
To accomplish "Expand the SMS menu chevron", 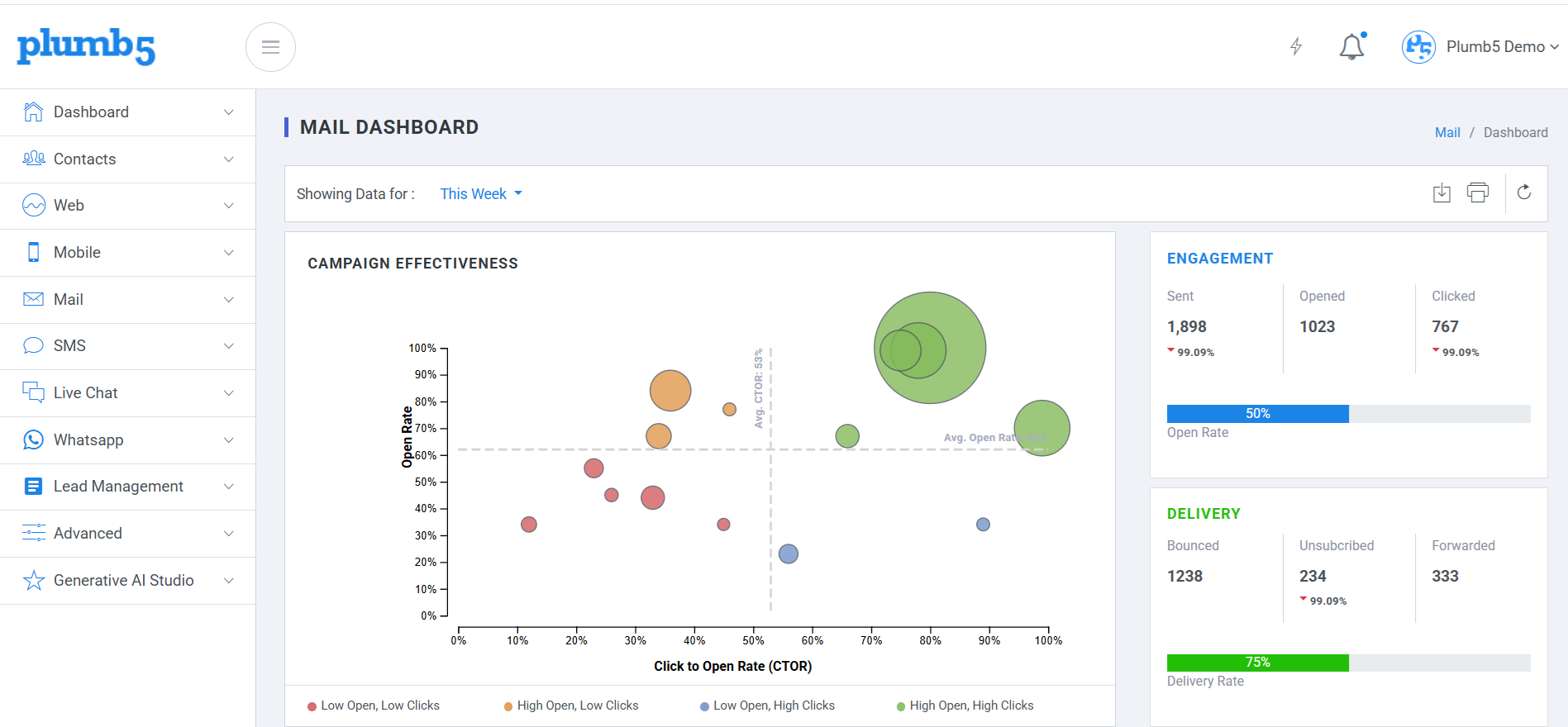I will 229,346.
